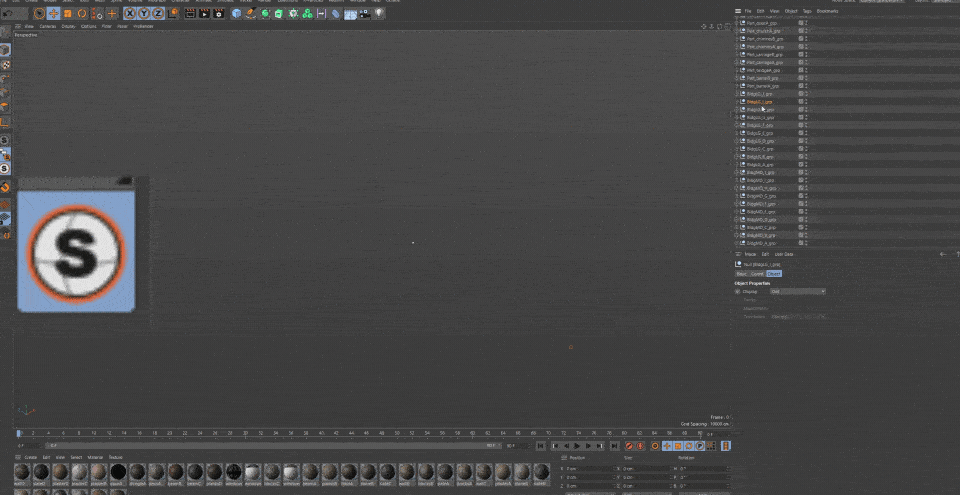Toggle visibility dots of Part_barrelA_grp
Viewport: 960px width, 495px height.
coord(806,86)
